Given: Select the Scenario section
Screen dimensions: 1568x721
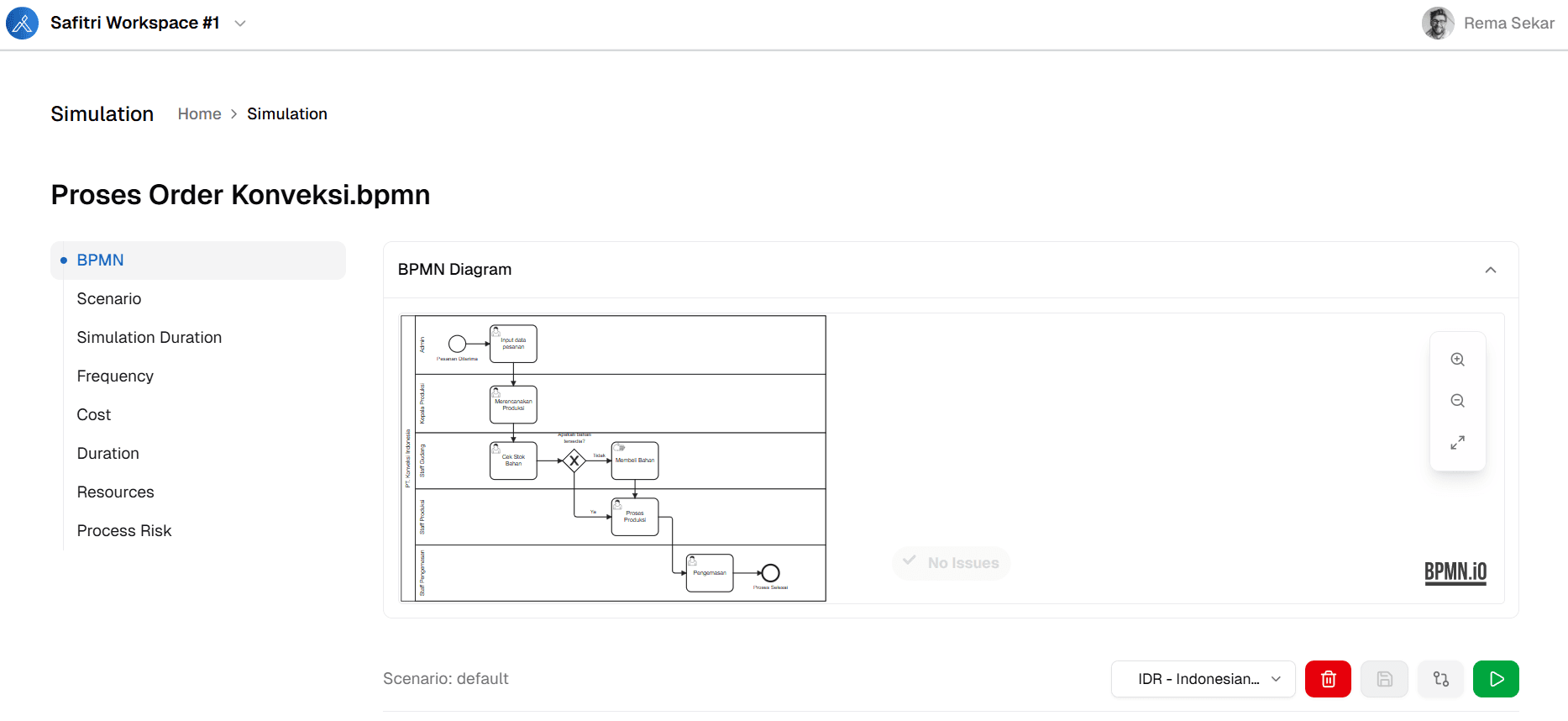Looking at the screenshot, I should [x=109, y=299].
